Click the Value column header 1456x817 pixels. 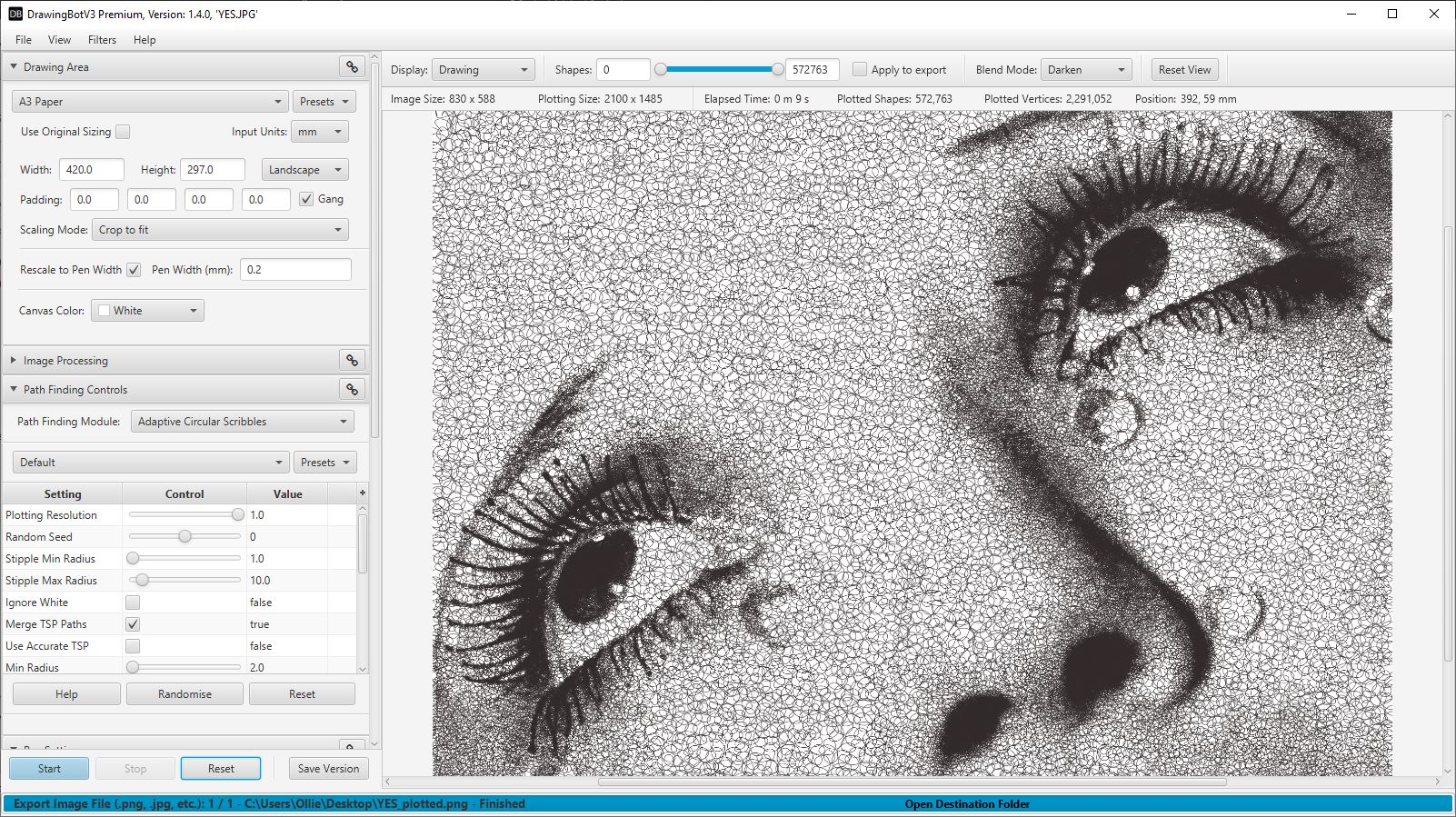[x=287, y=493]
